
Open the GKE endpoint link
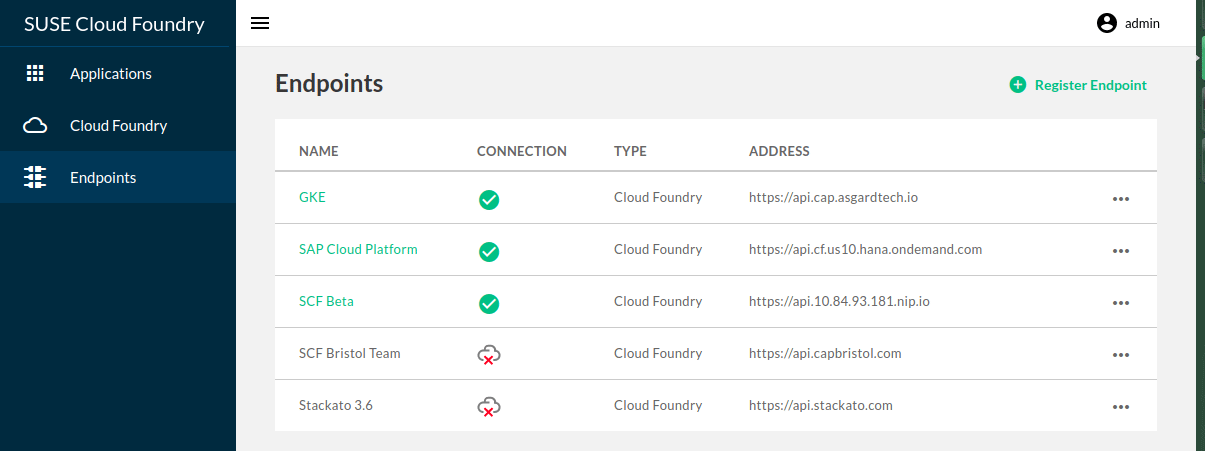coord(312,197)
